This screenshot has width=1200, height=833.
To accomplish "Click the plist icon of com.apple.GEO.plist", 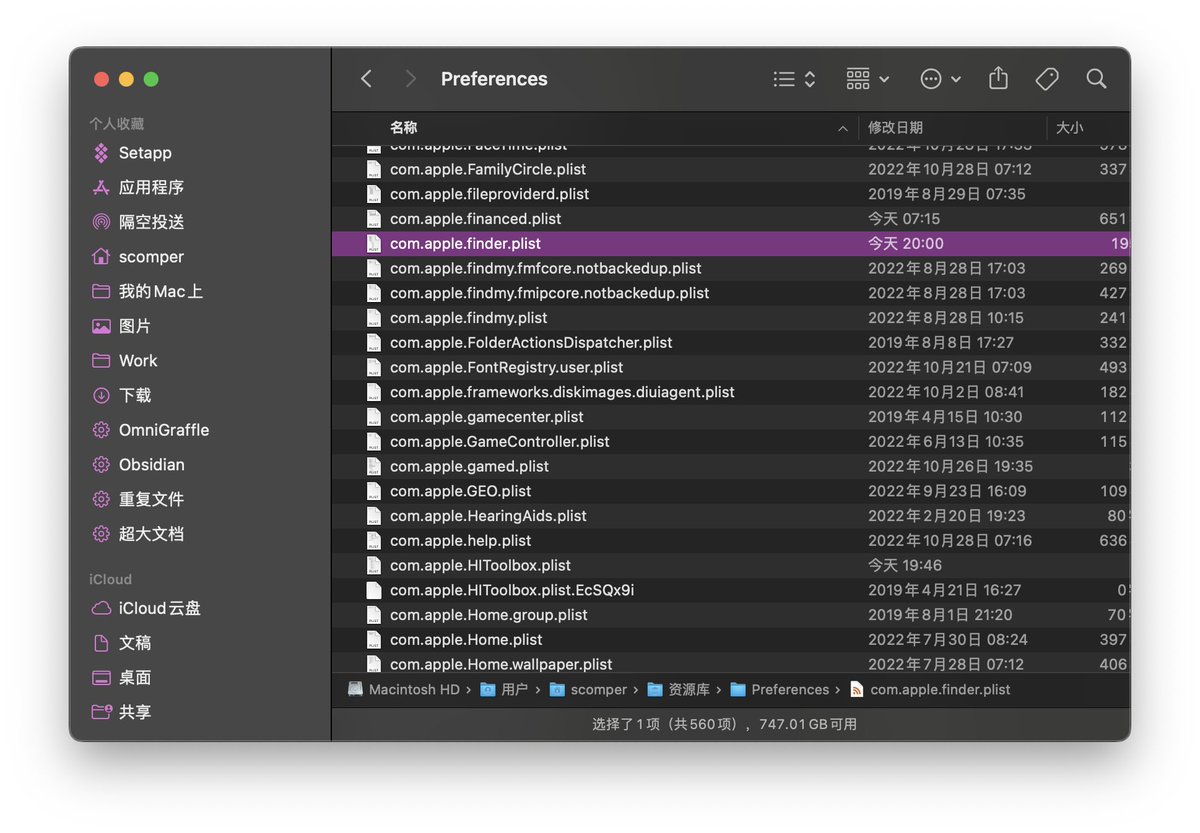I will tap(373, 491).
